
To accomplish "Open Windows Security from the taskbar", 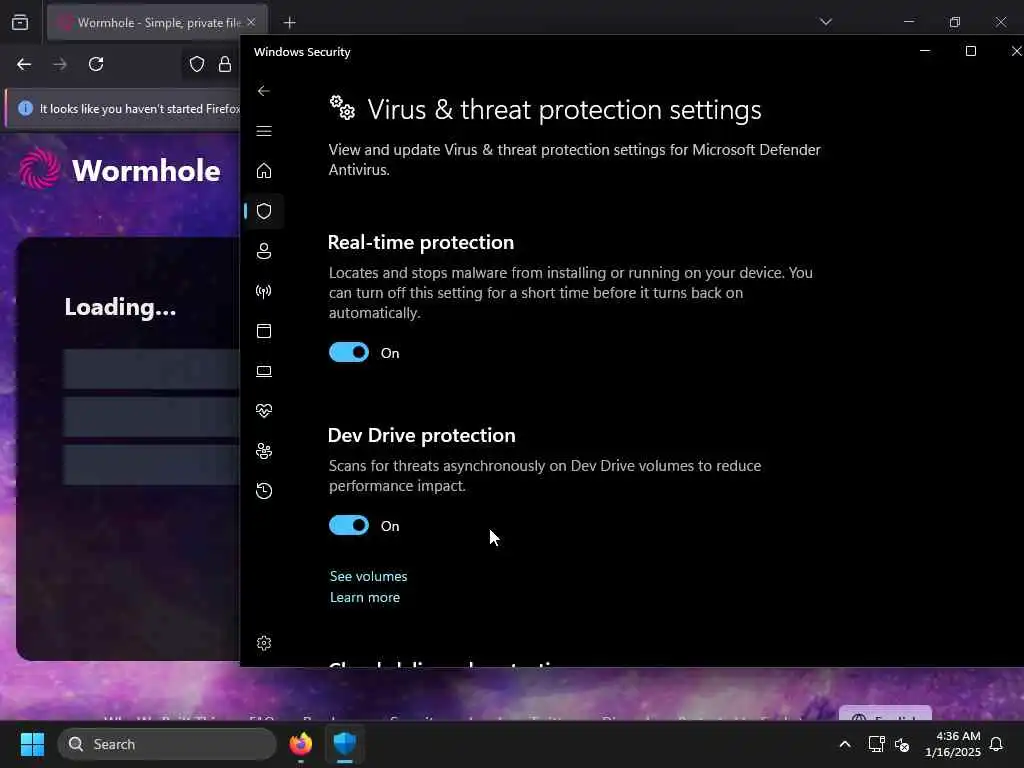I will pos(345,744).
